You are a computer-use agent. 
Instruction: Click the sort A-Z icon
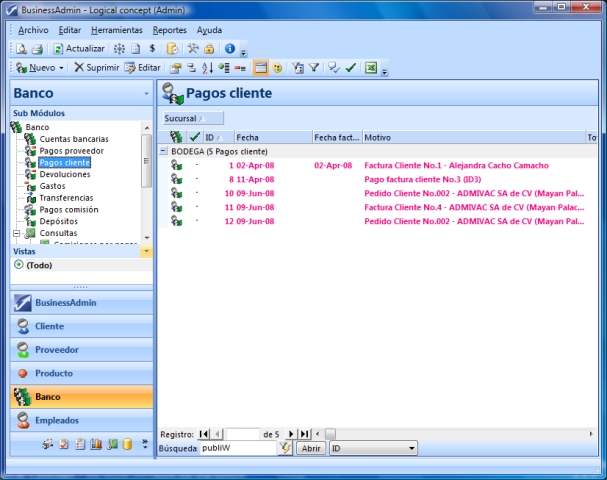coord(208,68)
